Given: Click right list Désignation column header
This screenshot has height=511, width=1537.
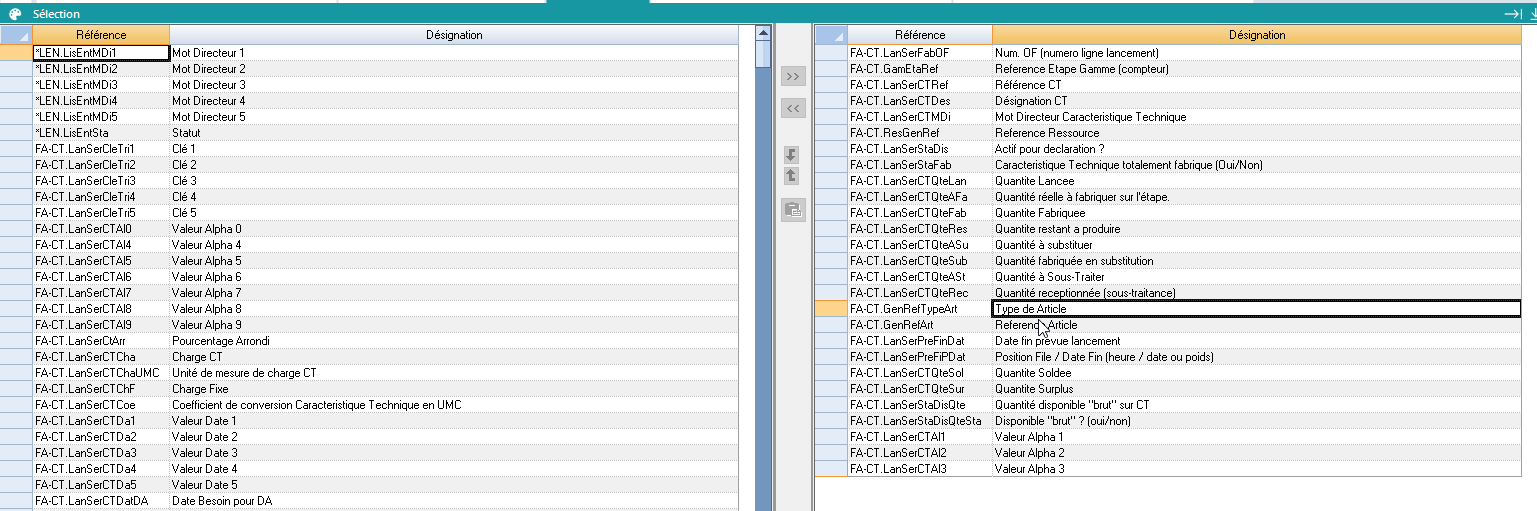Looking at the screenshot, I should [x=1256, y=35].
